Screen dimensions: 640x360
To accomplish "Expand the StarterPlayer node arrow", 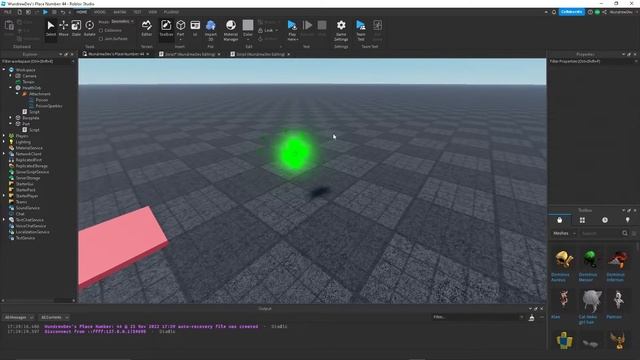I will [4, 196].
